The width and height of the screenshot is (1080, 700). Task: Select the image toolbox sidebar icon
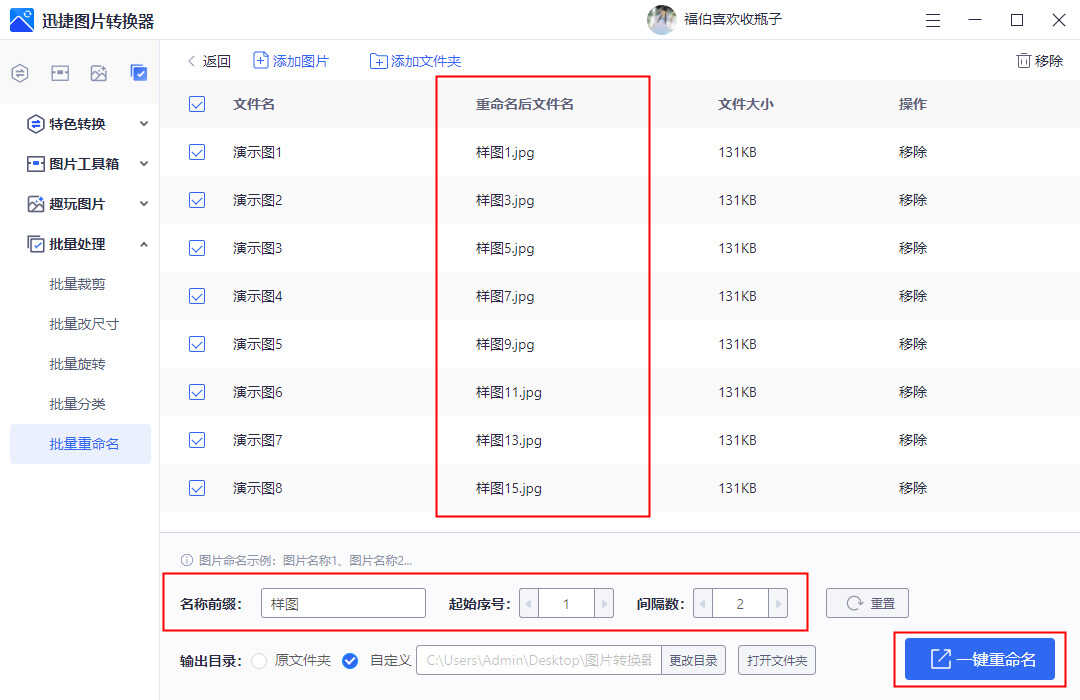[60, 73]
